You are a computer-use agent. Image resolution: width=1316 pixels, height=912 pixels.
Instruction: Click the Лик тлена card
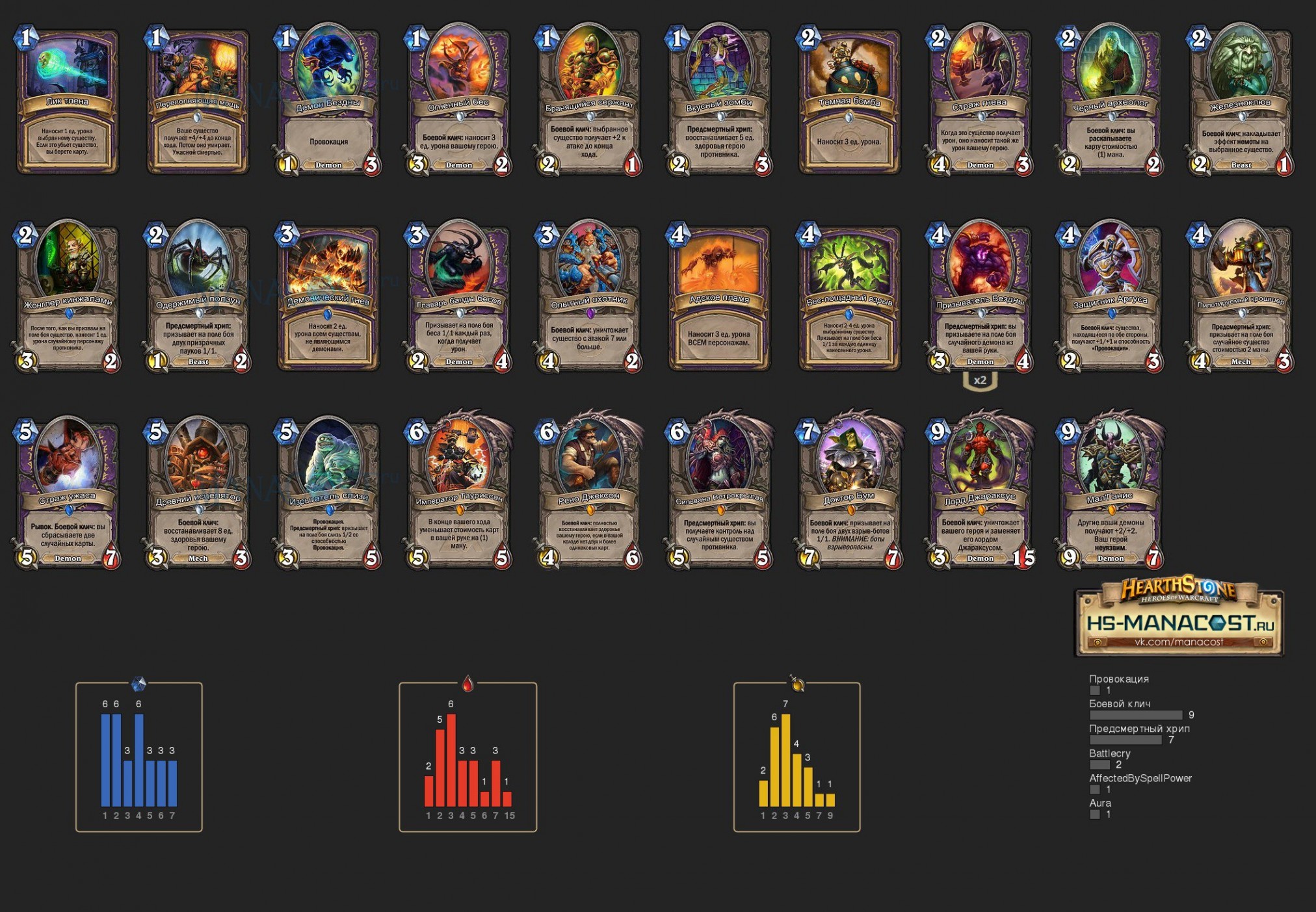(x=67, y=99)
